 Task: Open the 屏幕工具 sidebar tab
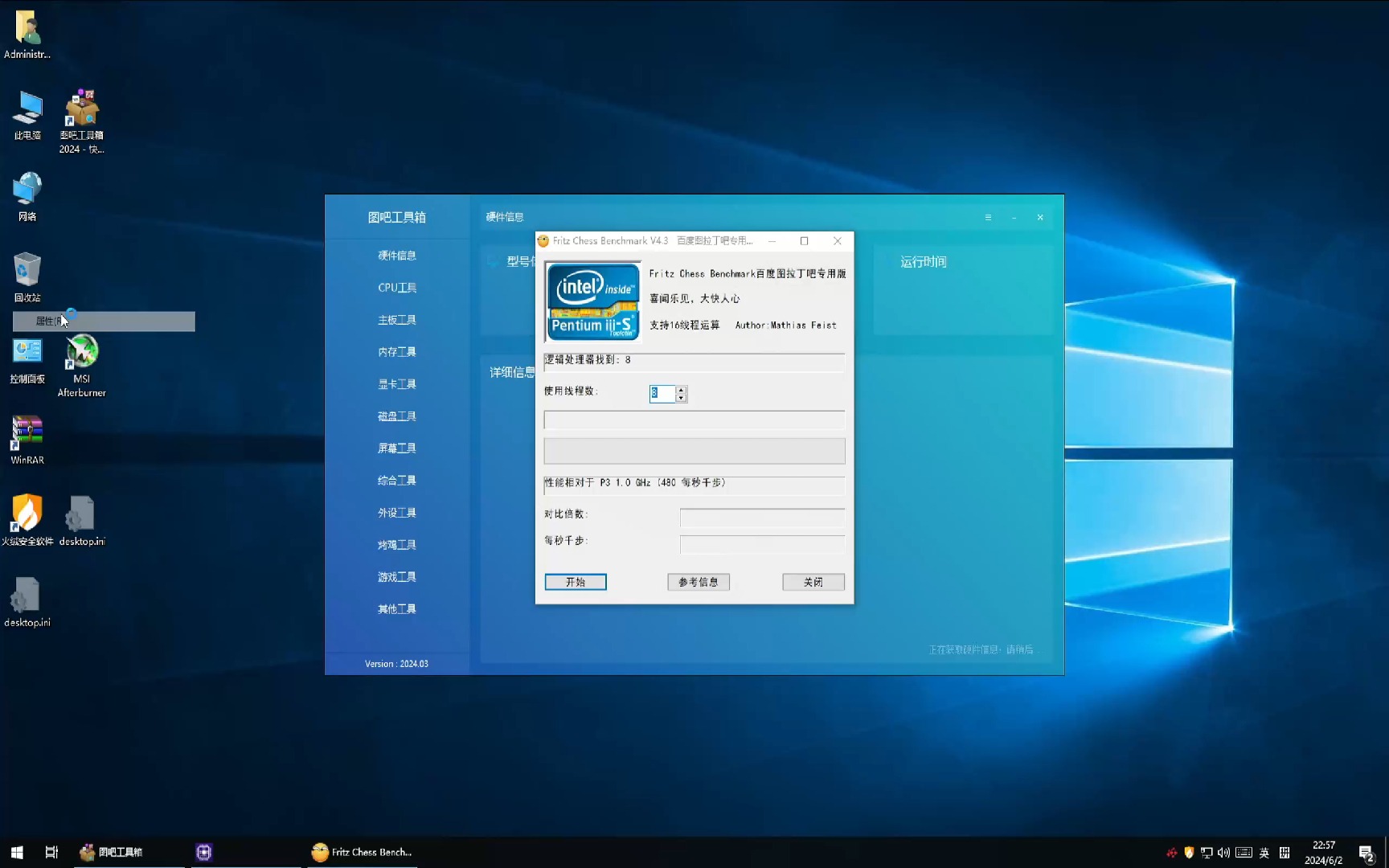click(397, 448)
